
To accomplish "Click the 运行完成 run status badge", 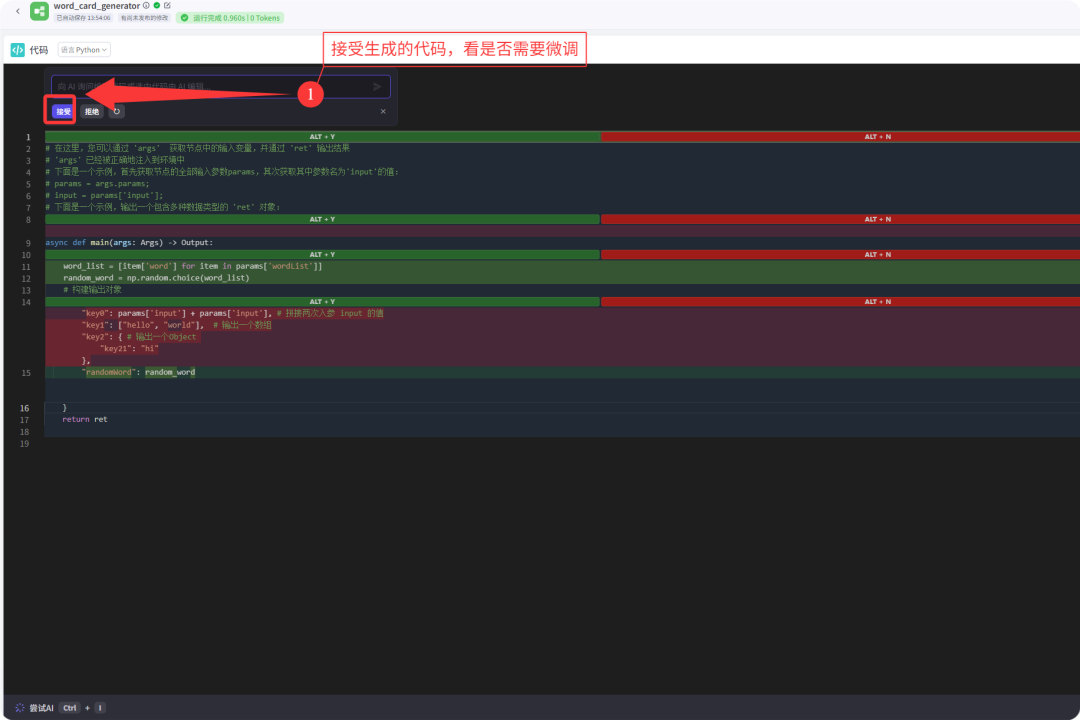I will (x=230, y=18).
